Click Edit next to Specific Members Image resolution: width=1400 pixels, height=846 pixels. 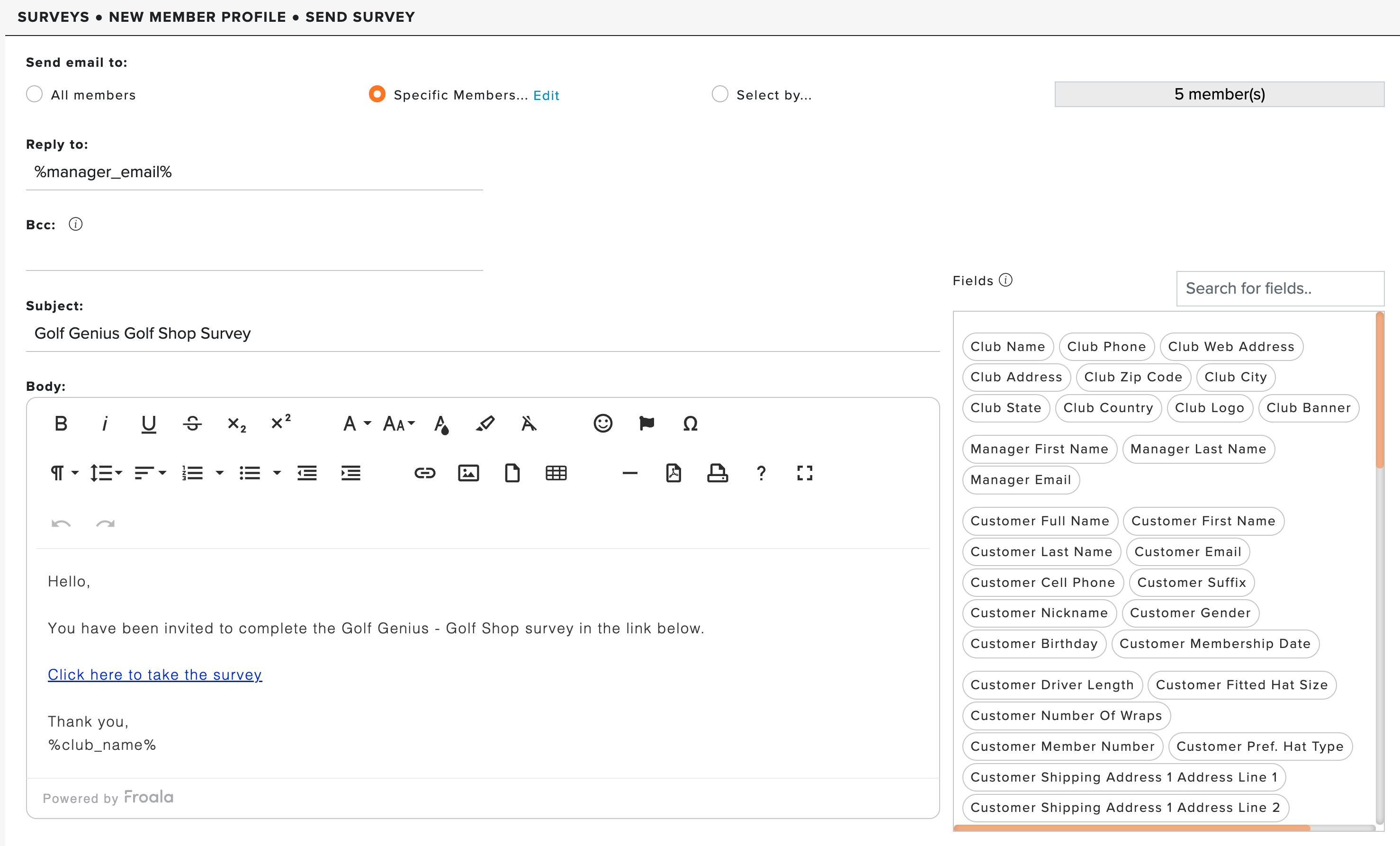(x=546, y=96)
